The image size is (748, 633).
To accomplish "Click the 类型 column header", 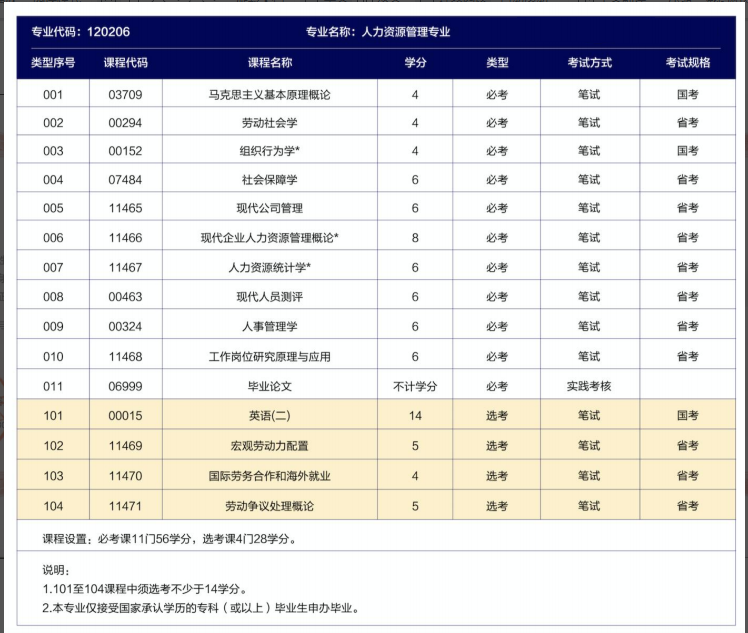I will 497,62.
